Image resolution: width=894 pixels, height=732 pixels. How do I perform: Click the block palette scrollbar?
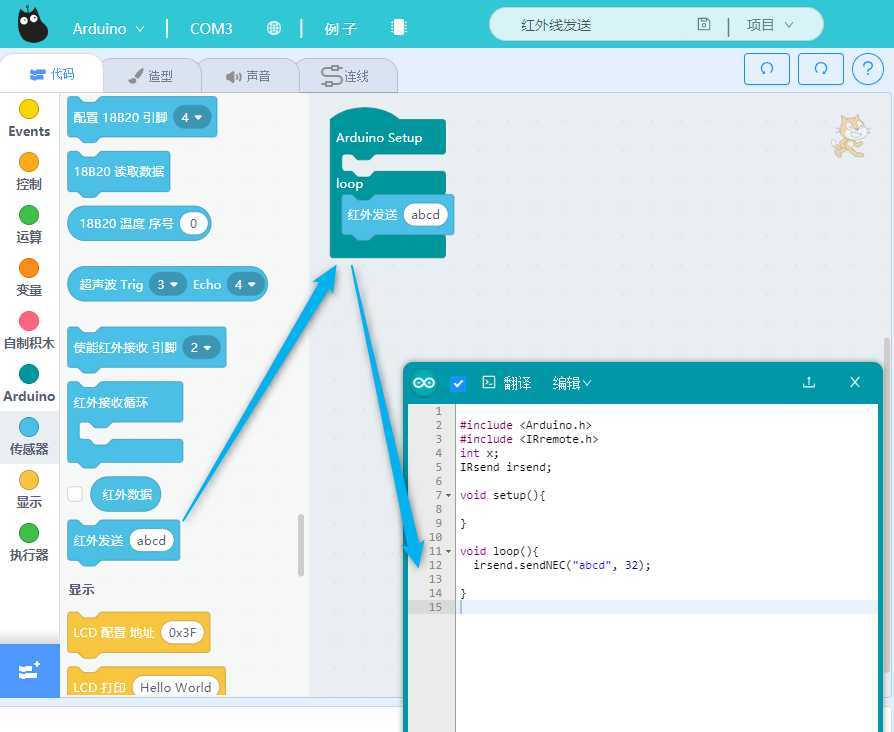pos(300,545)
